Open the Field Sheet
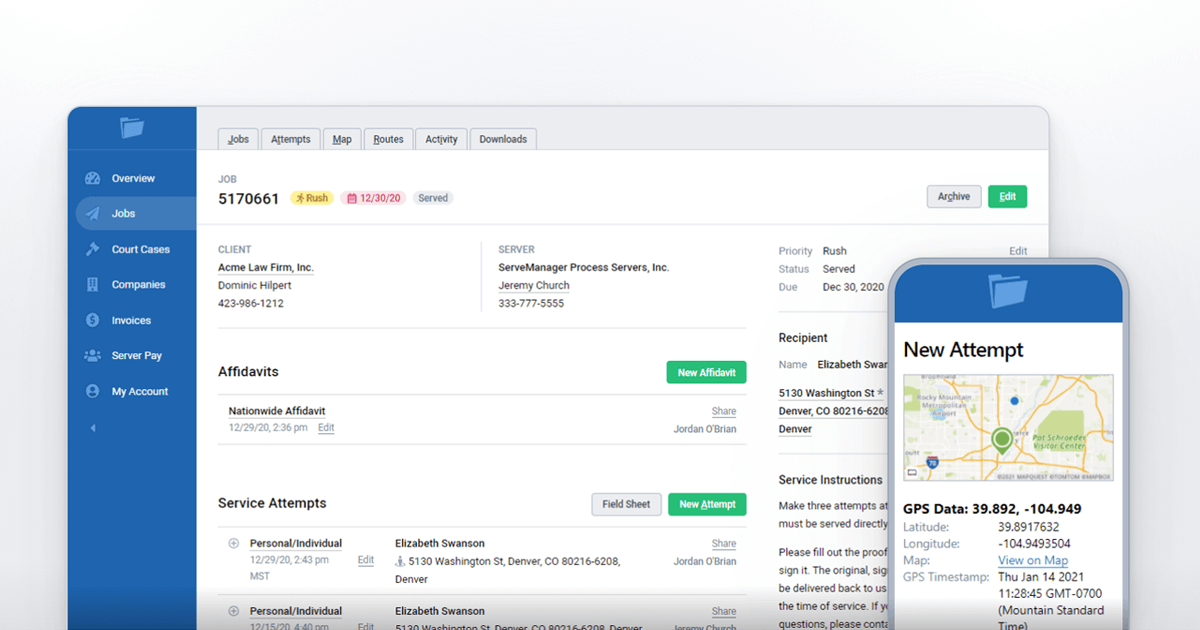The image size is (1200, 630). 626,504
